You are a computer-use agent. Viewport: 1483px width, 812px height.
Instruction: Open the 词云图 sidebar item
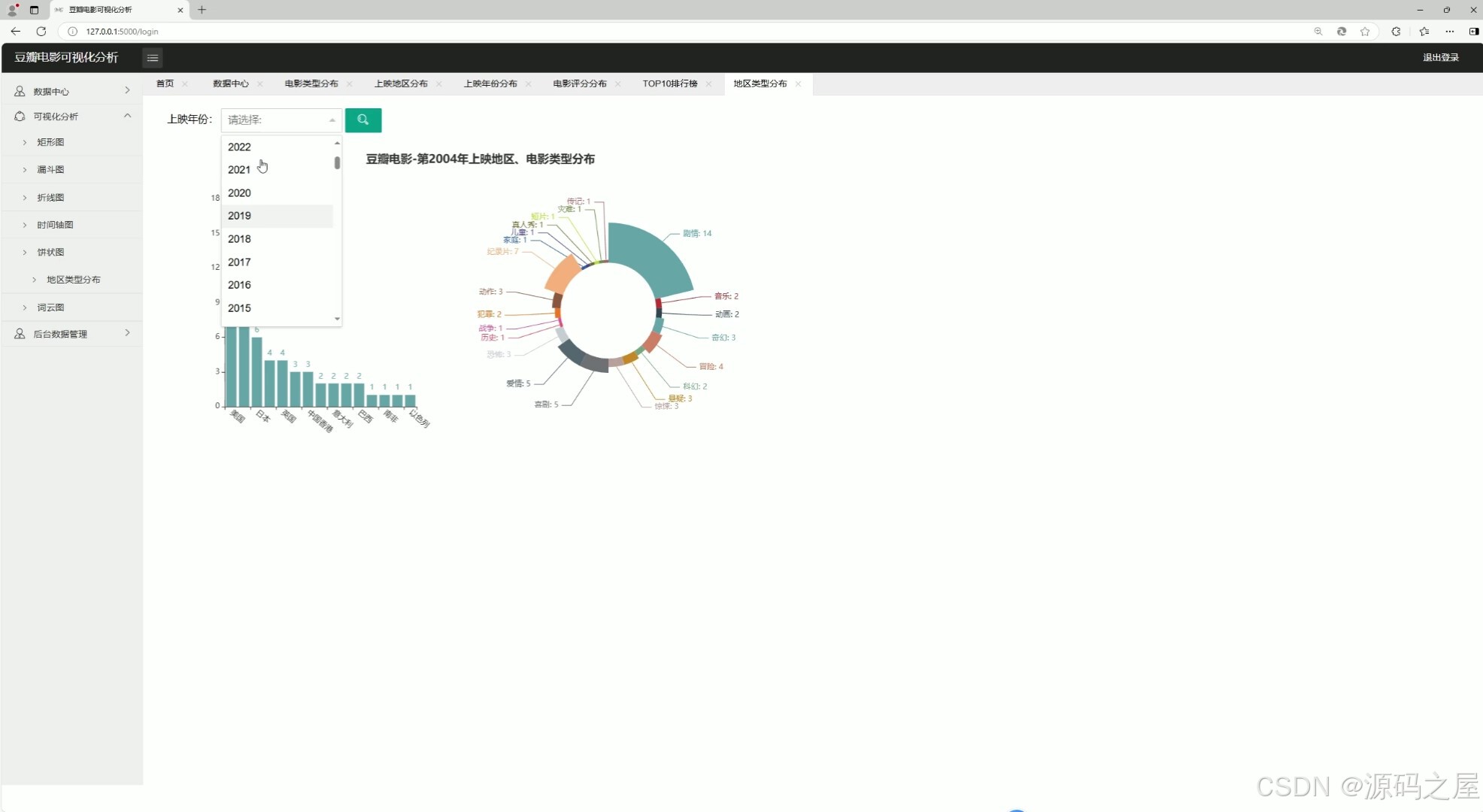[x=50, y=308]
